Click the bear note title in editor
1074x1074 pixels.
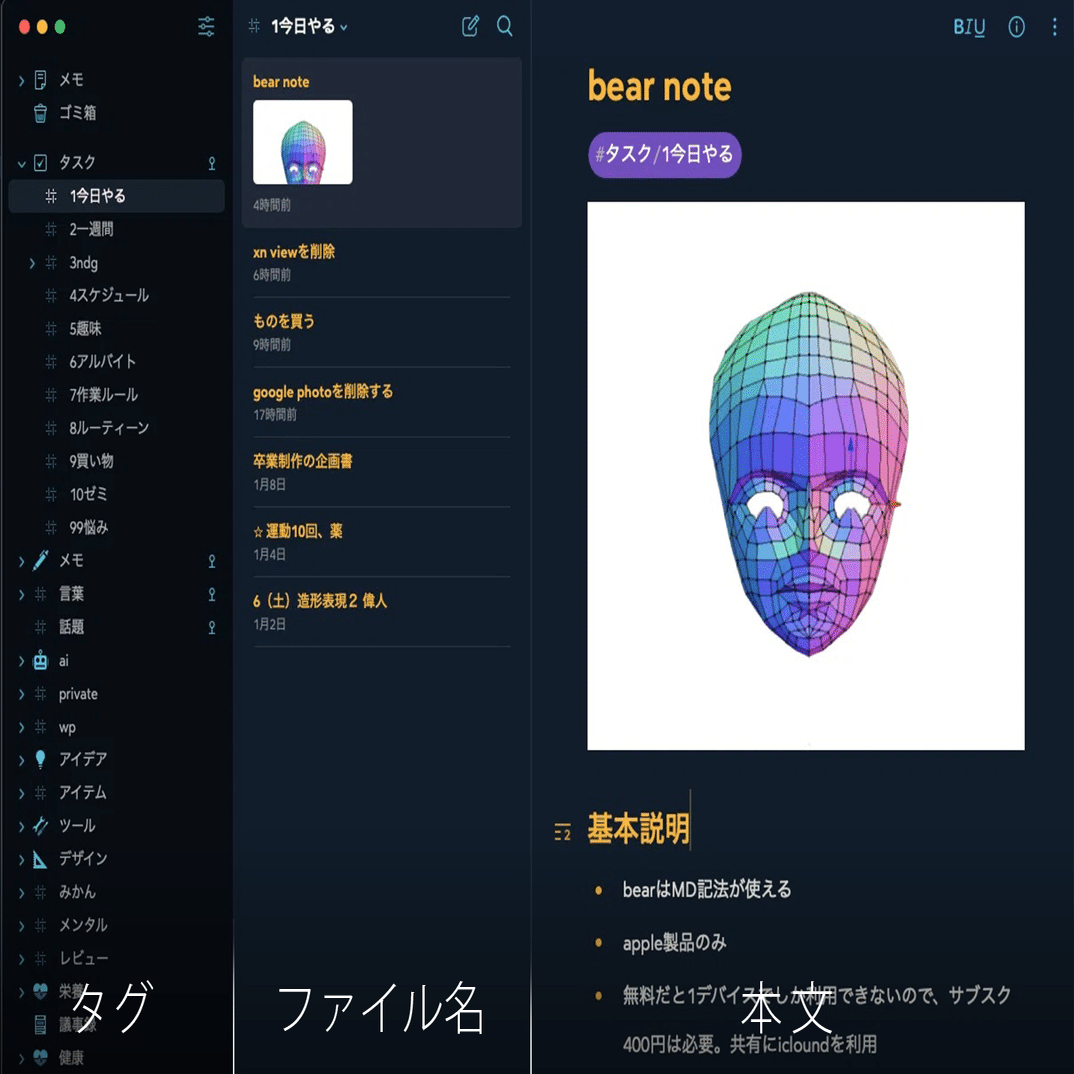(x=660, y=87)
